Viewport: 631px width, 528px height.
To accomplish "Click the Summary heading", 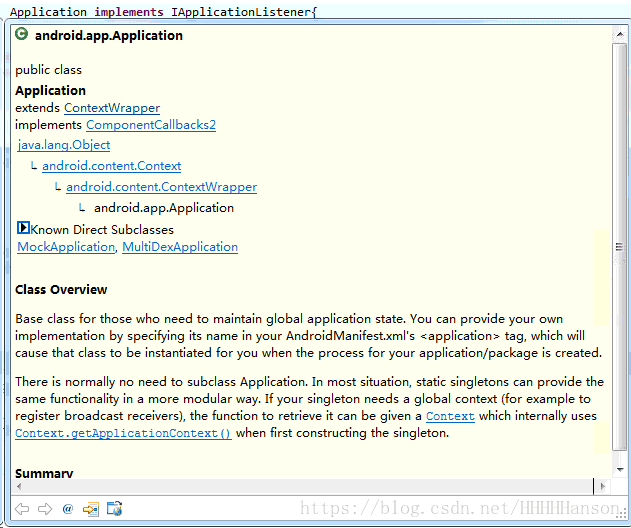I will pos(44,473).
